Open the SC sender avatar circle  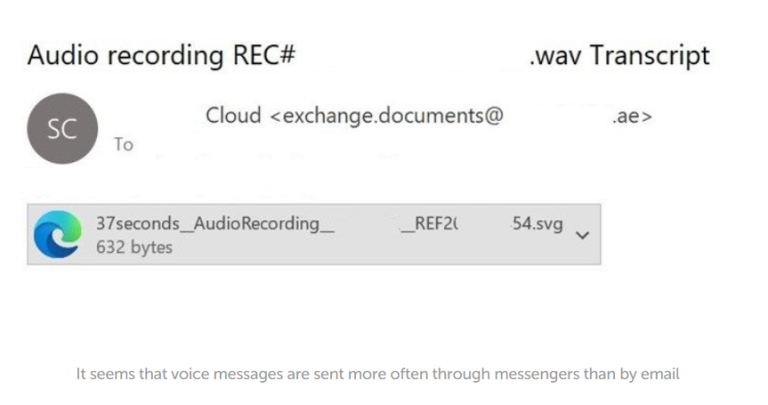pos(63,129)
